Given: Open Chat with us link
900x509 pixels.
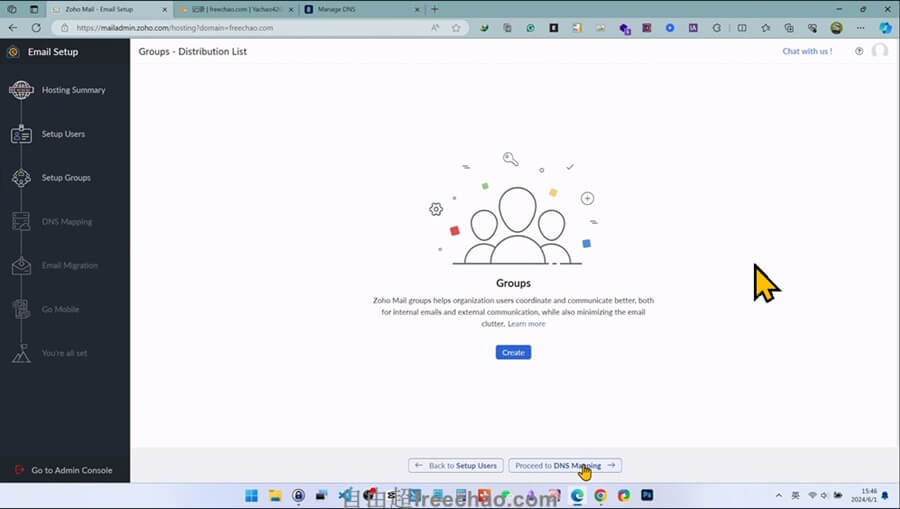Looking at the screenshot, I should coord(807,51).
